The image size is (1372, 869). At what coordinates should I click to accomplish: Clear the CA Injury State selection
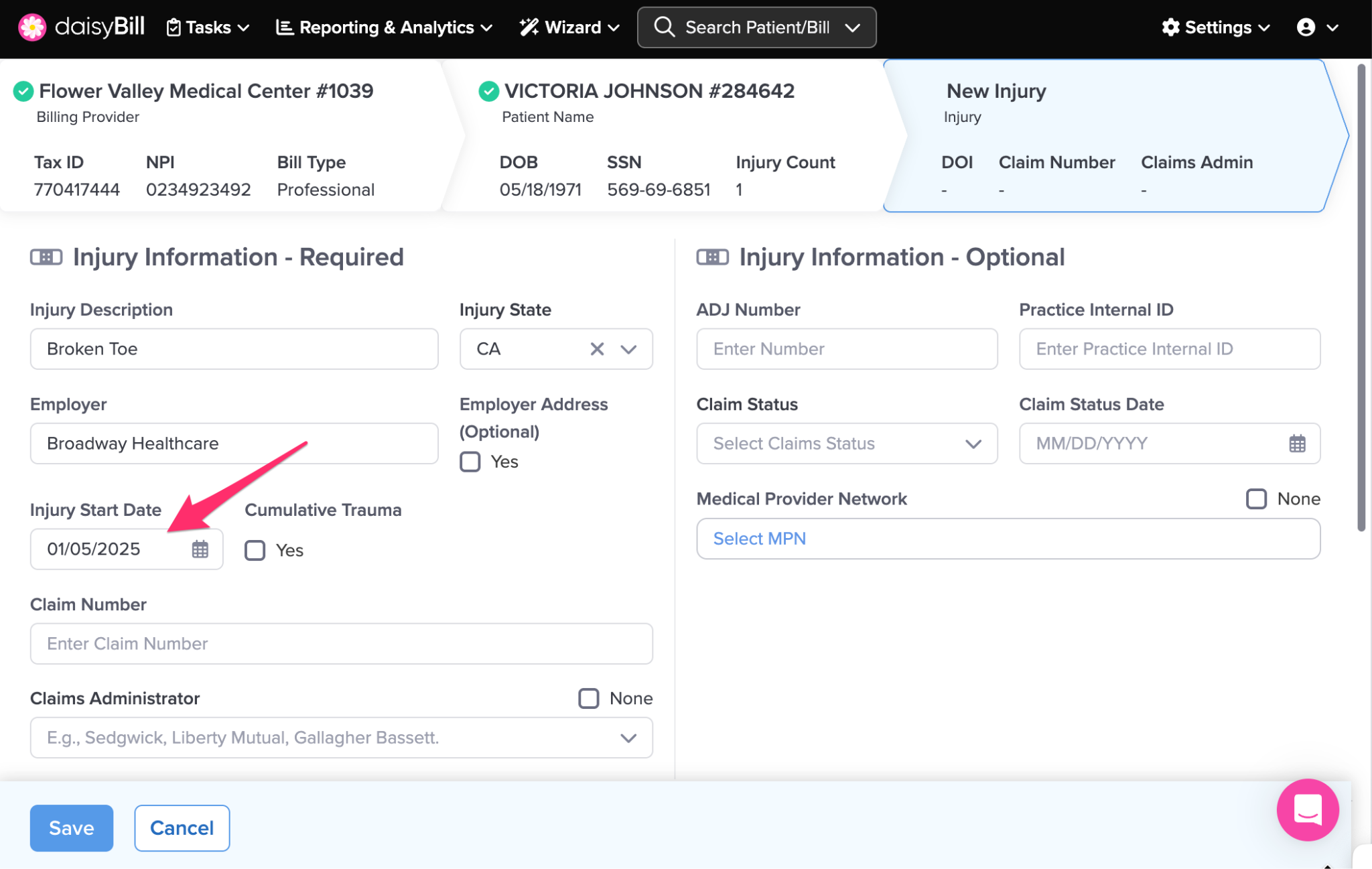click(596, 349)
